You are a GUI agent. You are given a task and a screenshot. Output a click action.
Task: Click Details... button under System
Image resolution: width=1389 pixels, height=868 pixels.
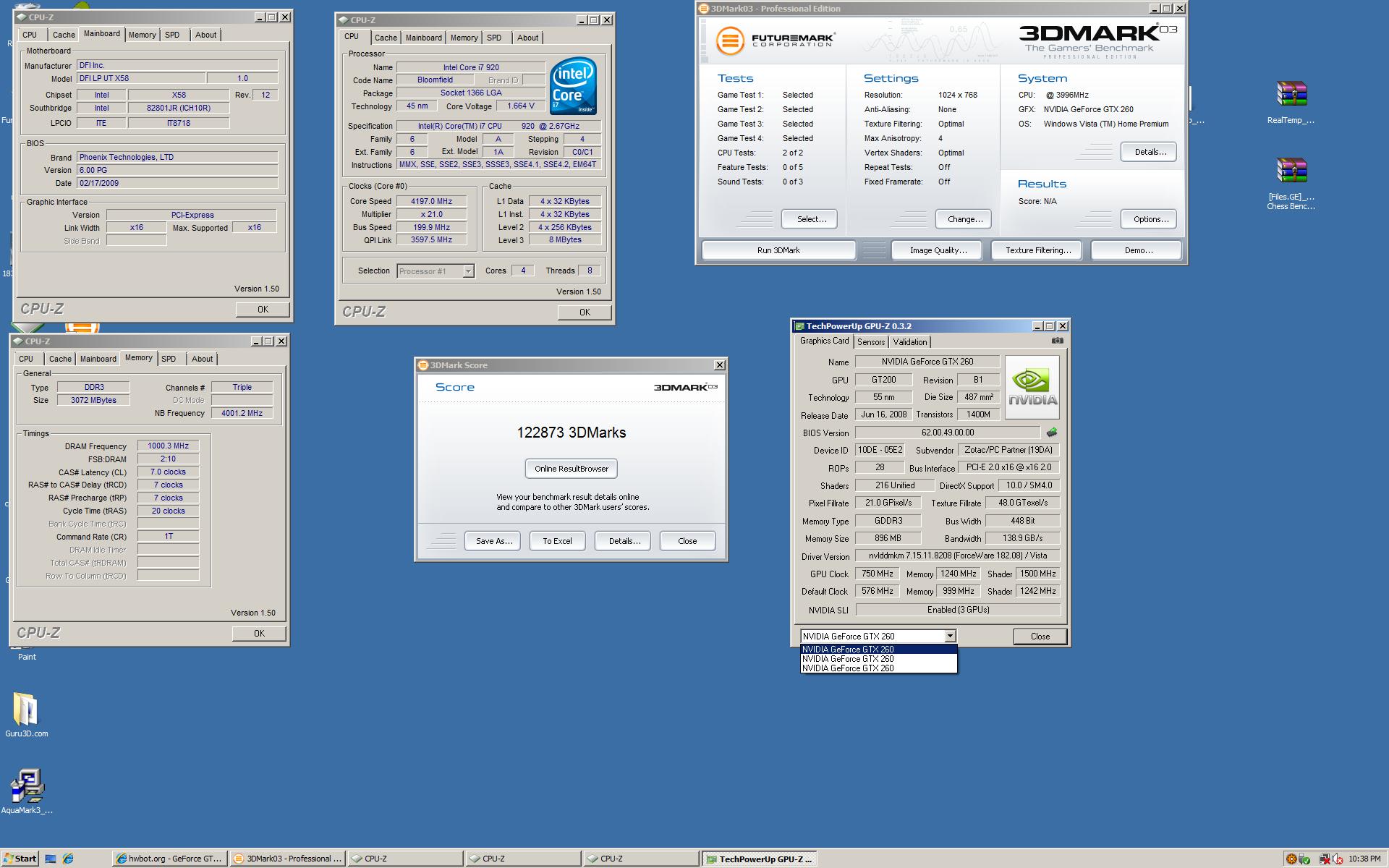pyautogui.click(x=1150, y=152)
